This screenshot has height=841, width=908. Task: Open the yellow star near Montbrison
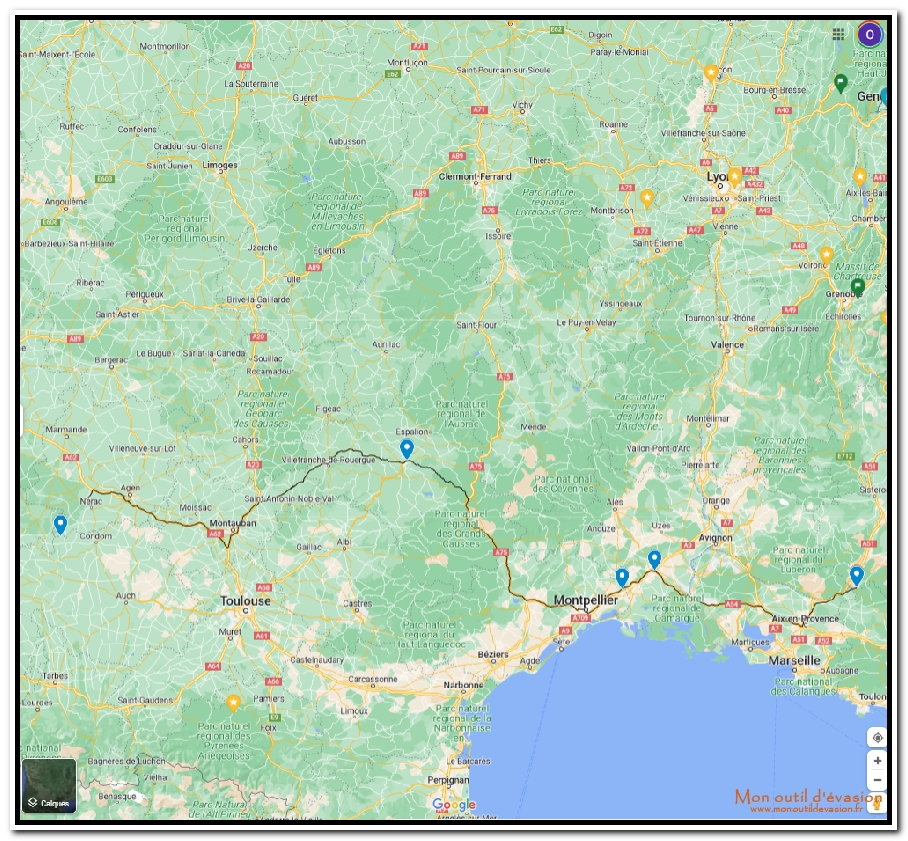coord(647,198)
